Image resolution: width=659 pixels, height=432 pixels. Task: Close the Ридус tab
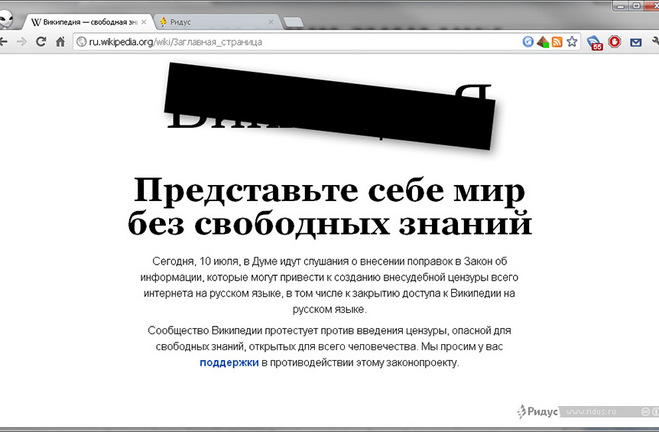[x=271, y=22]
